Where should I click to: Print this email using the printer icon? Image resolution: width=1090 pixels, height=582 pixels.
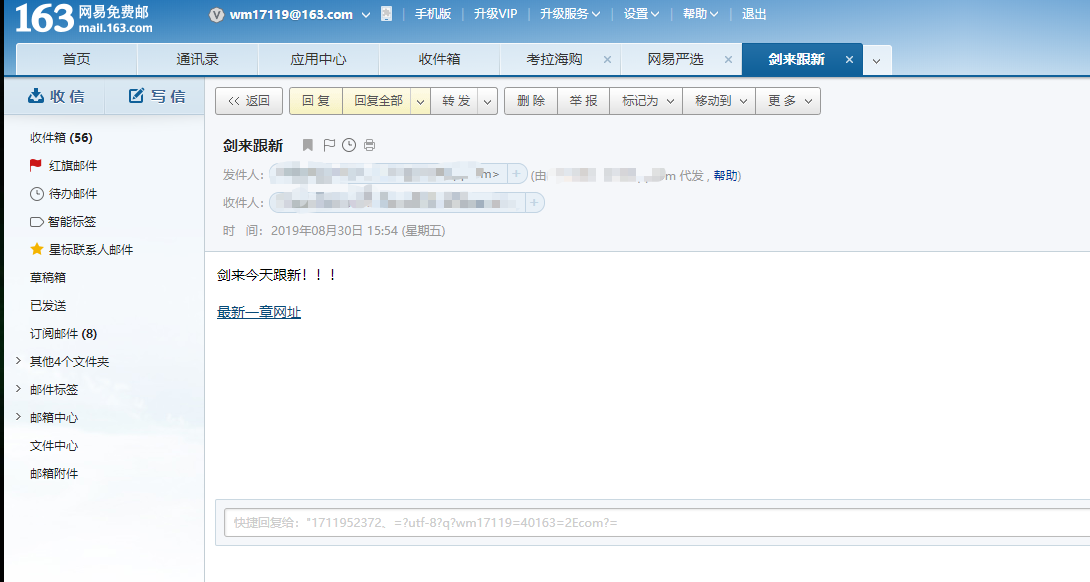pos(369,145)
